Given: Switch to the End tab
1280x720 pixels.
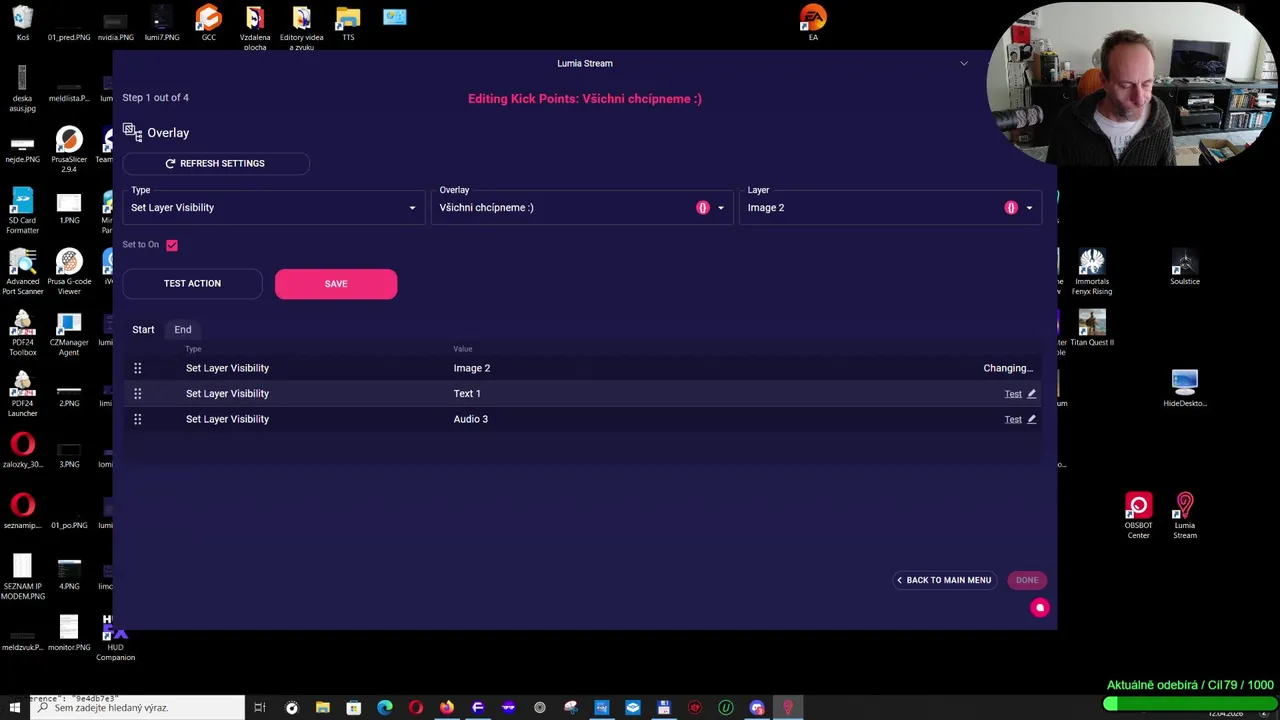Looking at the screenshot, I should [x=183, y=329].
